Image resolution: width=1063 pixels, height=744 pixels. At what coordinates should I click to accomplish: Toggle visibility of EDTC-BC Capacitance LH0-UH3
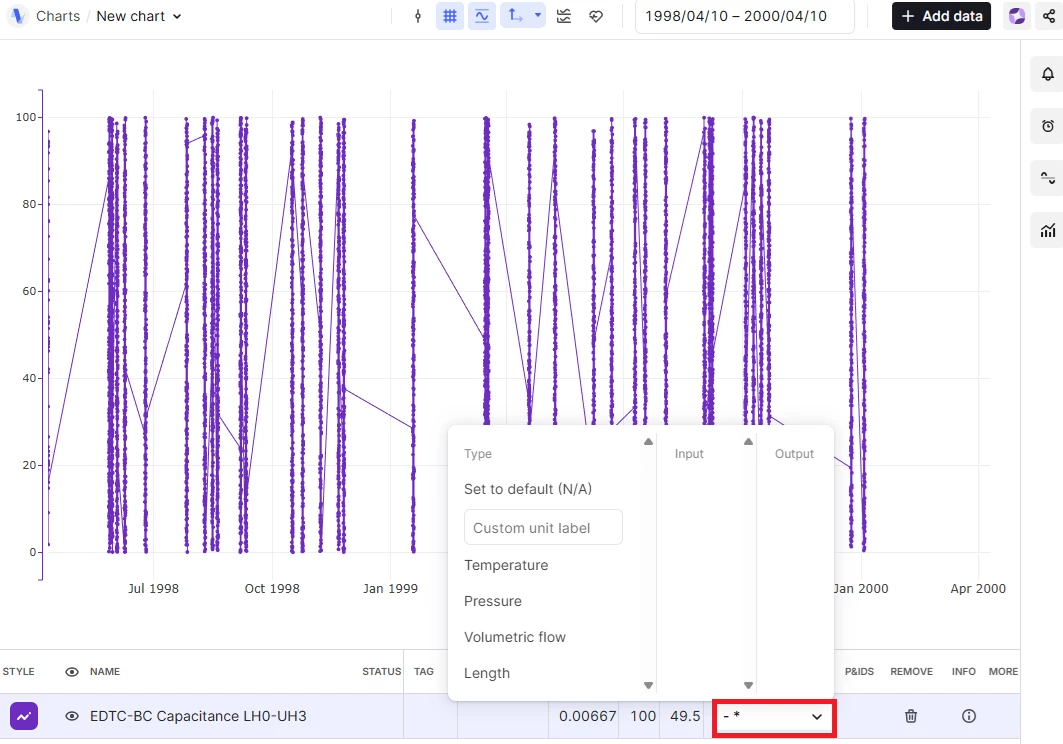[72, 716]
